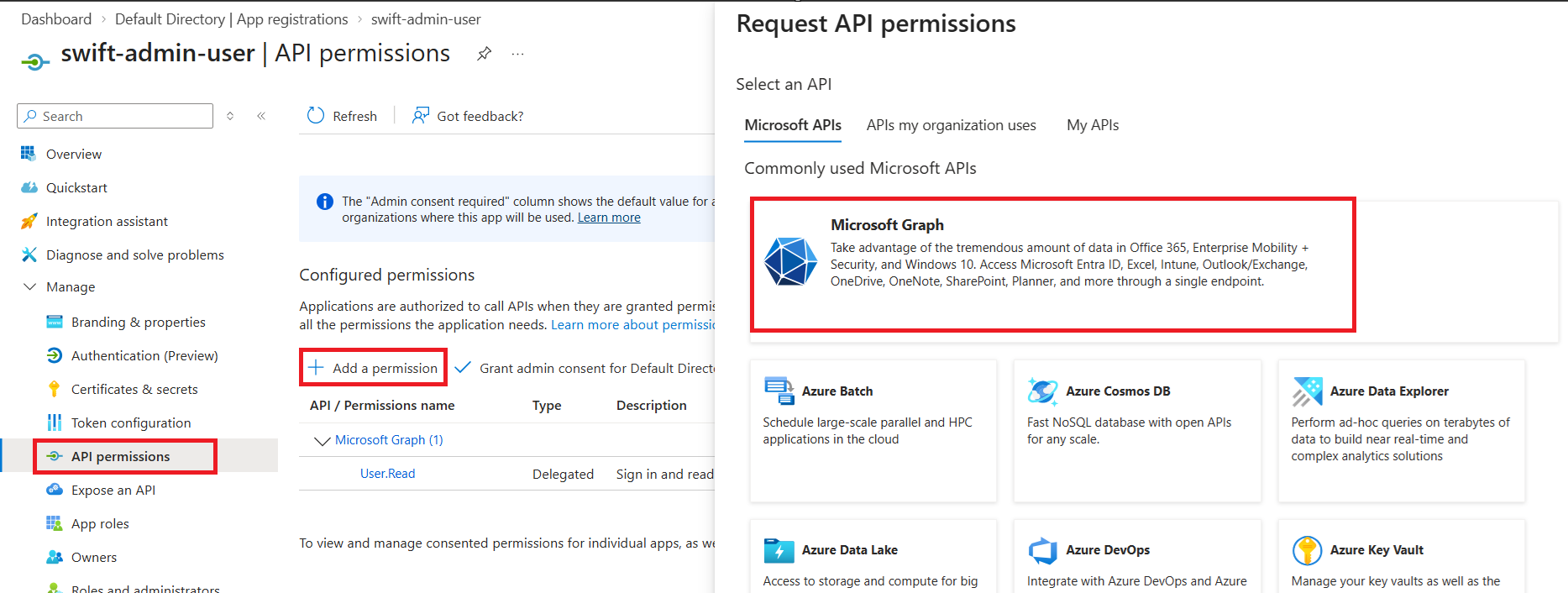Open the ellipsis more options menu
The width and height of the screenshot is (1568, 593).
517,54
